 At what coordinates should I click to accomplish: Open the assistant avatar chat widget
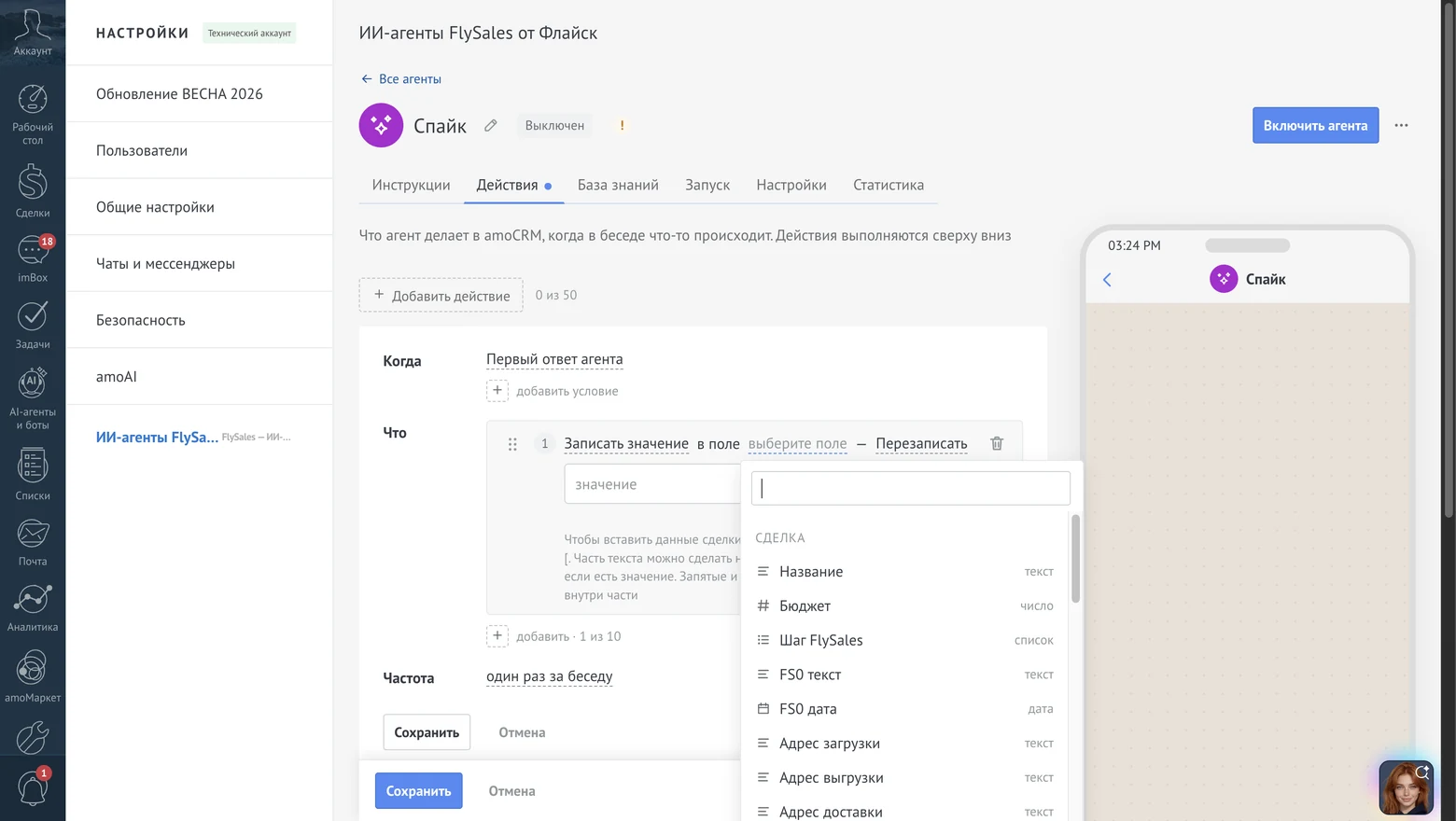pos(1406,786)
